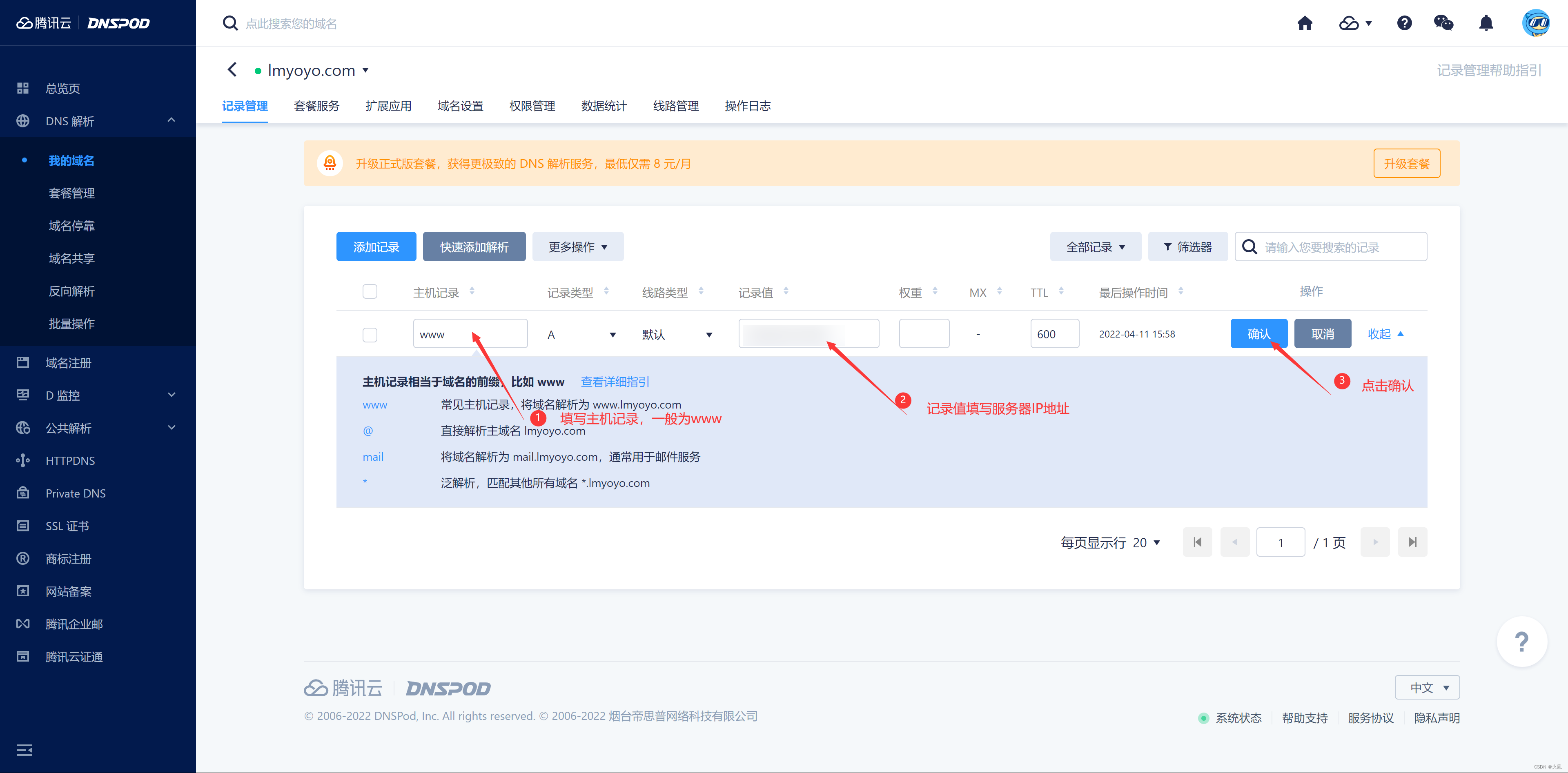Click the 添加记录 button
Screen dimensions: 1568x773
[x=375, y=247]
